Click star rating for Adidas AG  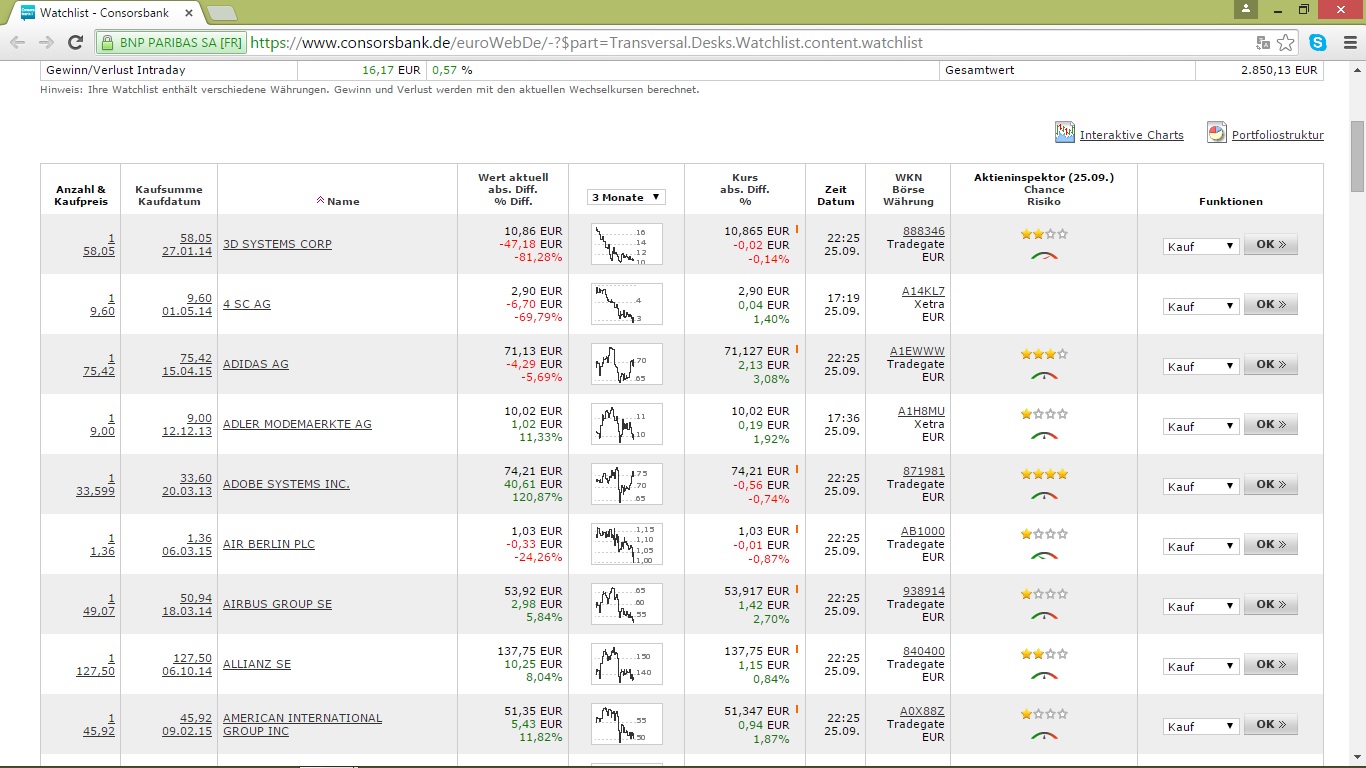pos(1044,354)
